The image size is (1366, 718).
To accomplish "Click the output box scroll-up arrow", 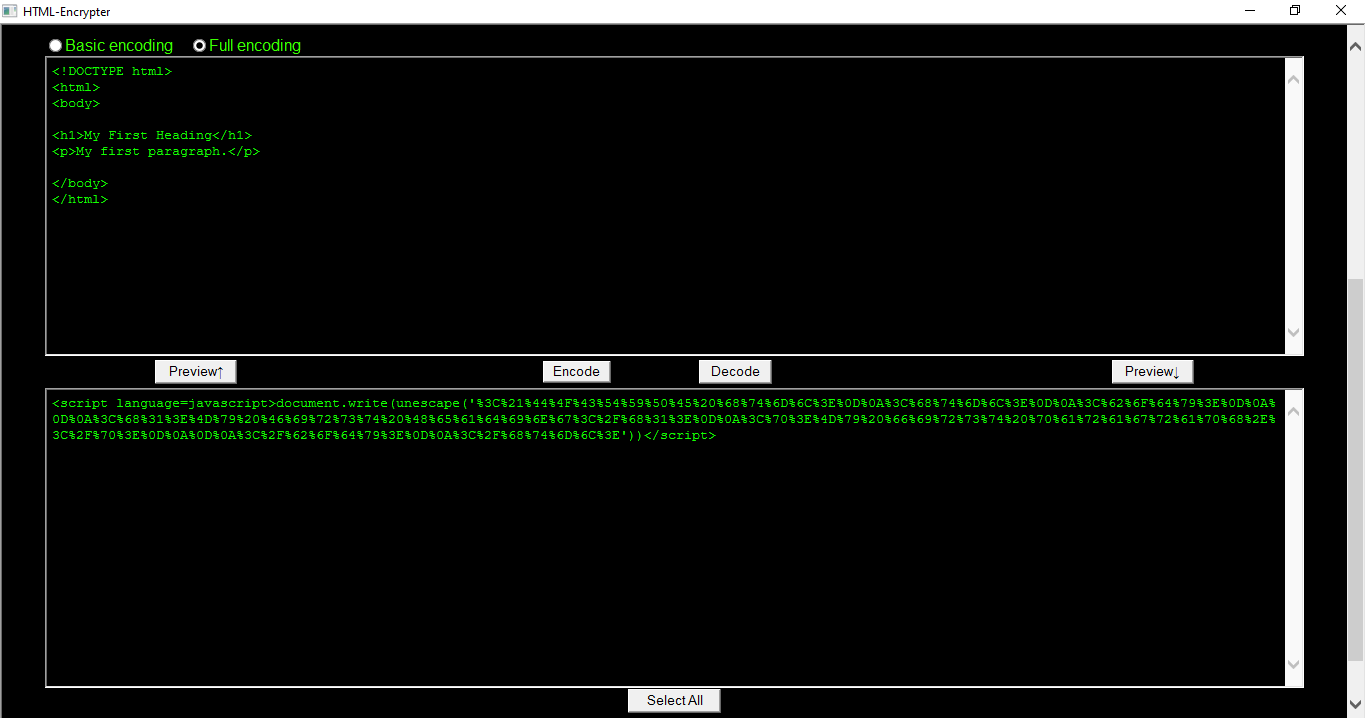I will 1293,411.
